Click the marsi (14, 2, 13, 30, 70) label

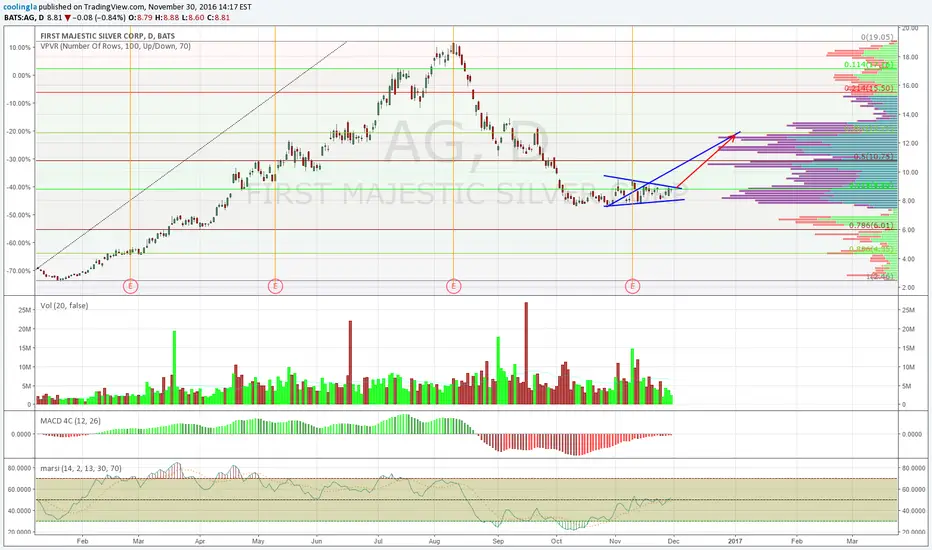(81, 469)
